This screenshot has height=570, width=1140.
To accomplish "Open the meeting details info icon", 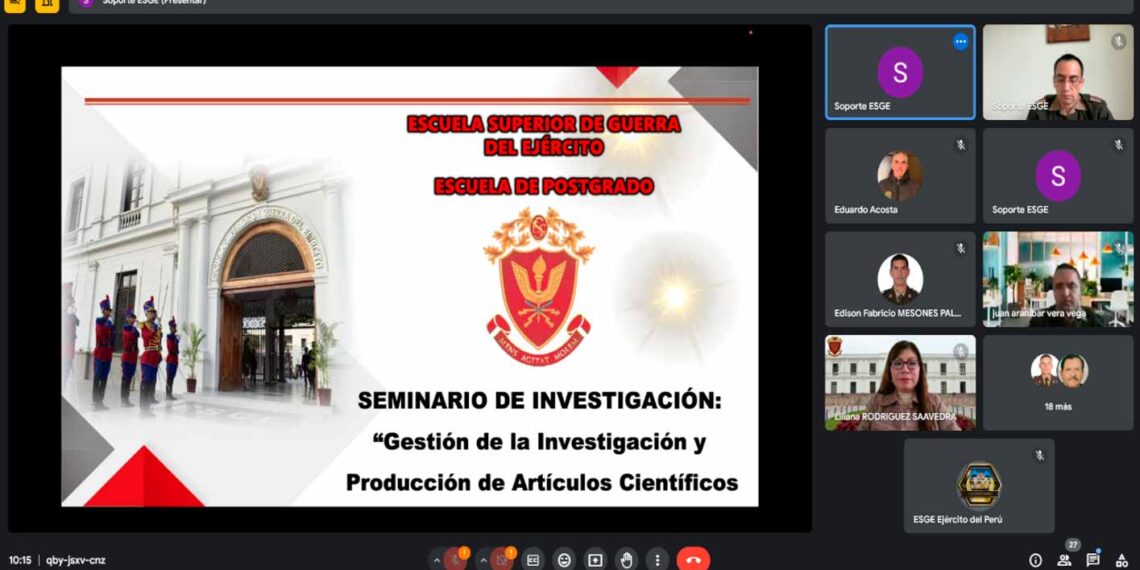I will coord(1036,560).
